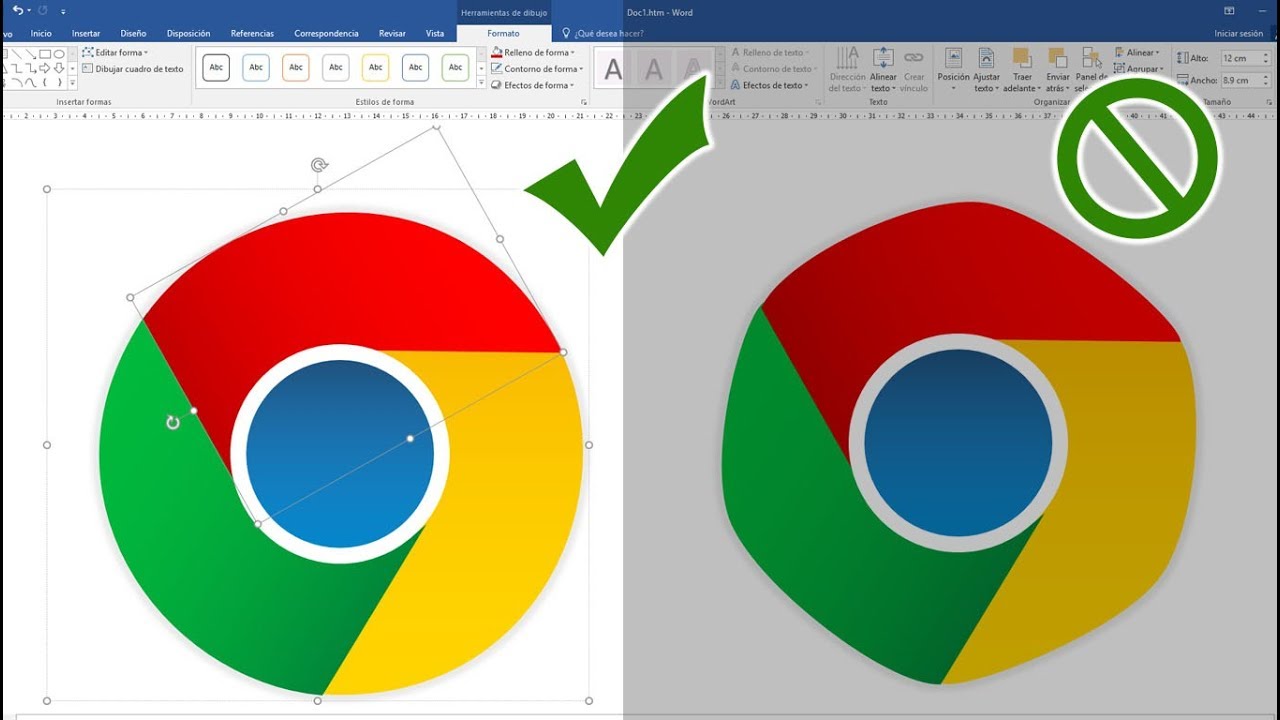The image size is (1280, 720).
Task: Switch to the Referencias tab
Action: click(252, 33)
